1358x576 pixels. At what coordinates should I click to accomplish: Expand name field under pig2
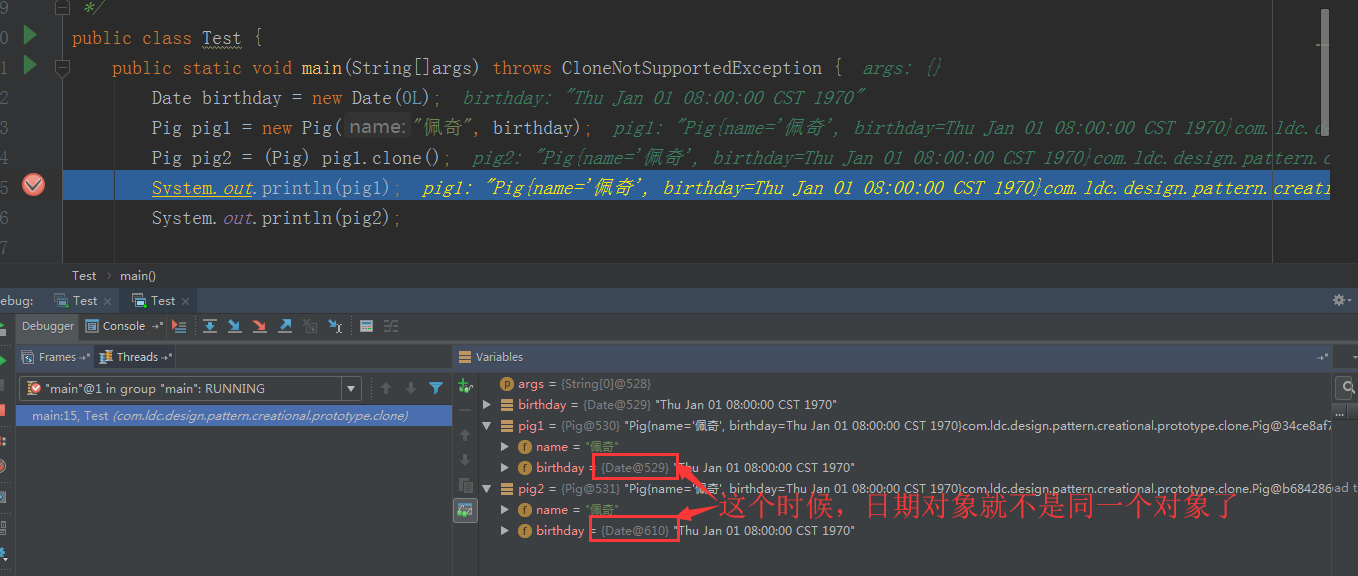[x=505, y=510]
